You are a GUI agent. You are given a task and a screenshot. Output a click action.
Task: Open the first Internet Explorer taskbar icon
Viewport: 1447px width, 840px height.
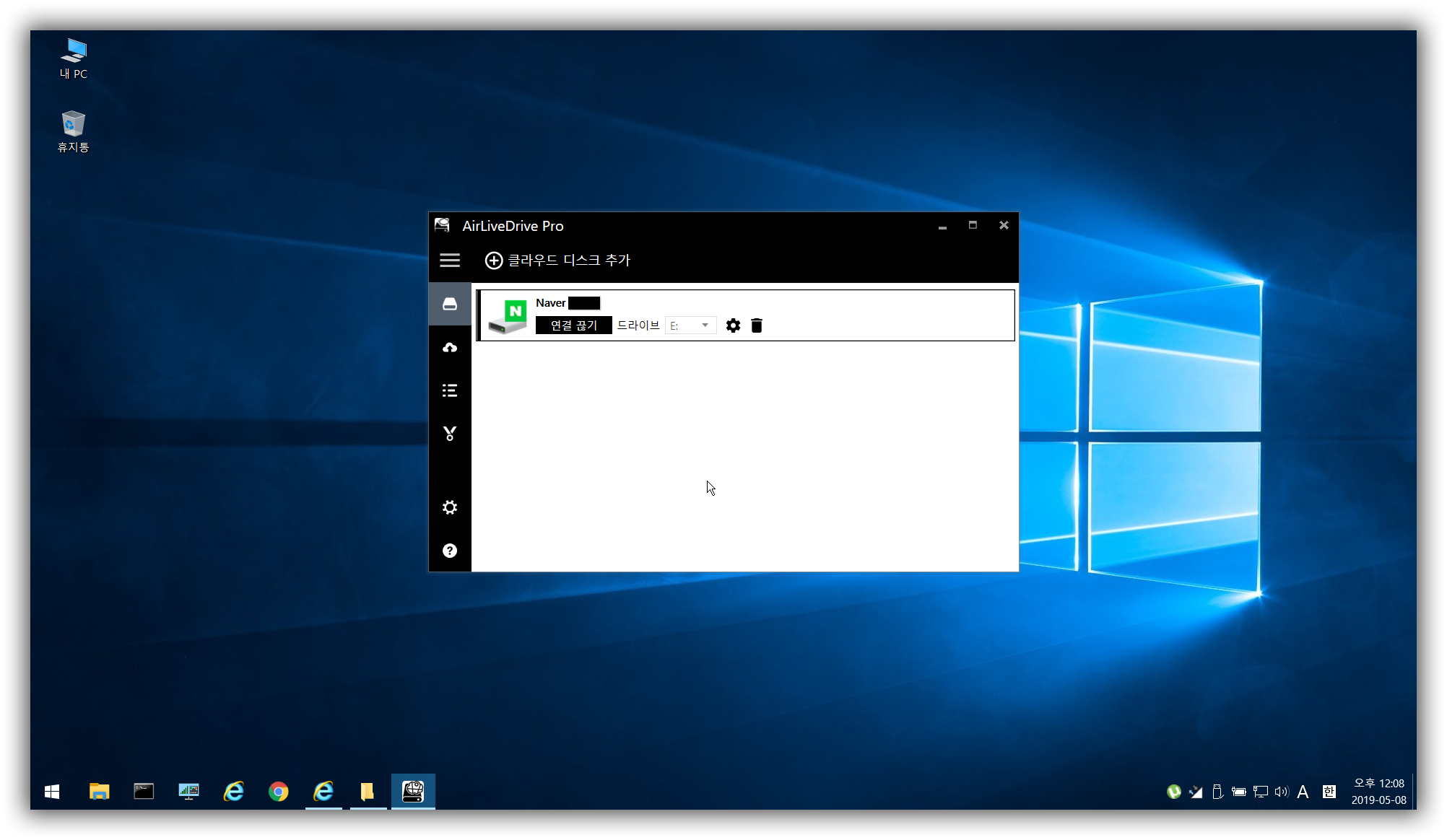point(234,792)
